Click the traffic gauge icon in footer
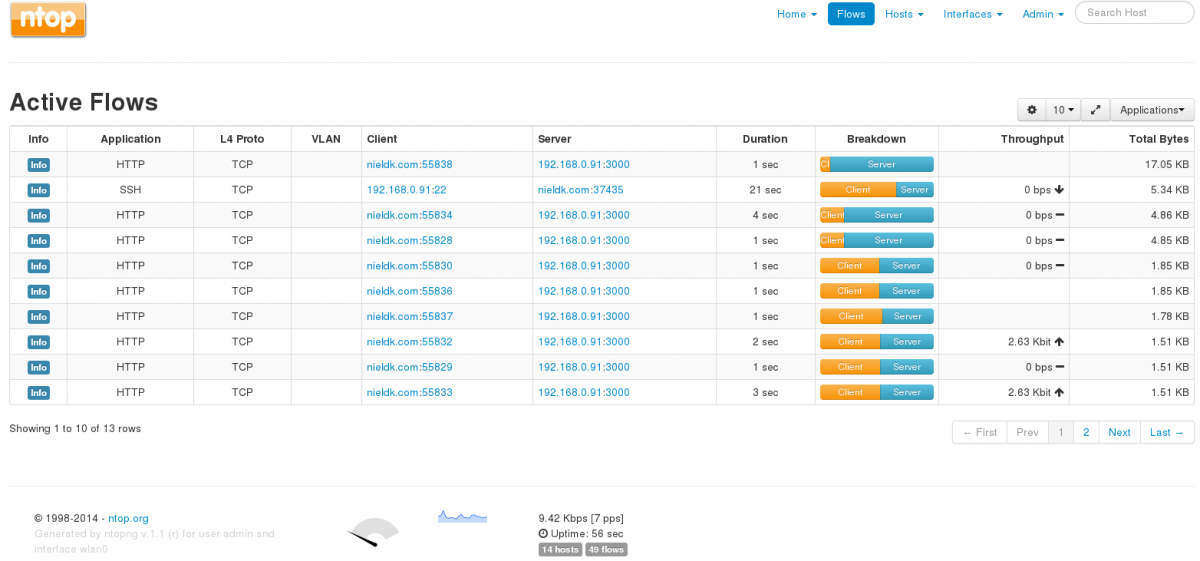This screenshot has height=561, width=1200. [373, 530]
